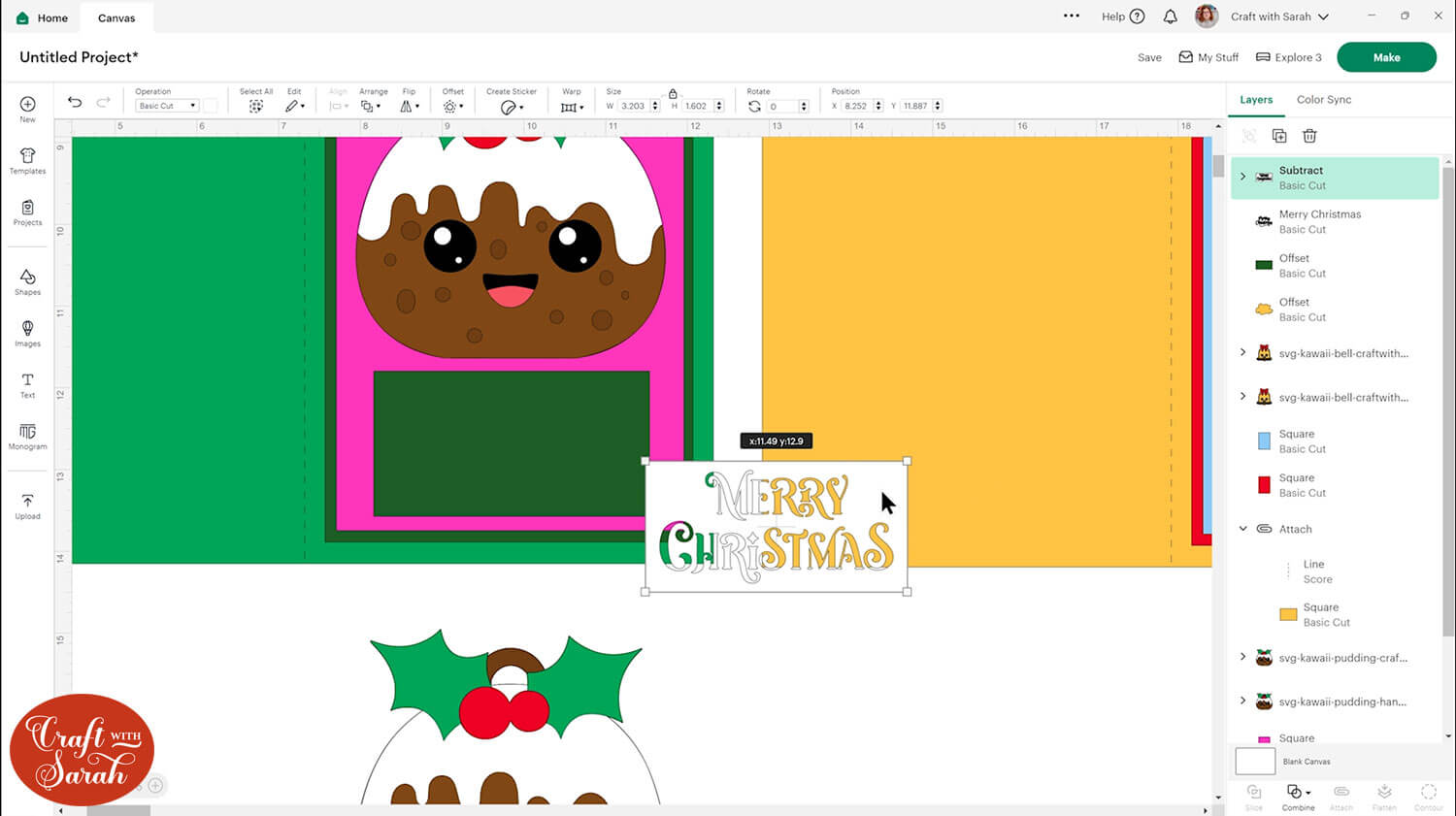This screenshot has height=816, width=1456.
Task: Click the Rotate angle input field
Action: pyautogui.click(x=782, y=107)
